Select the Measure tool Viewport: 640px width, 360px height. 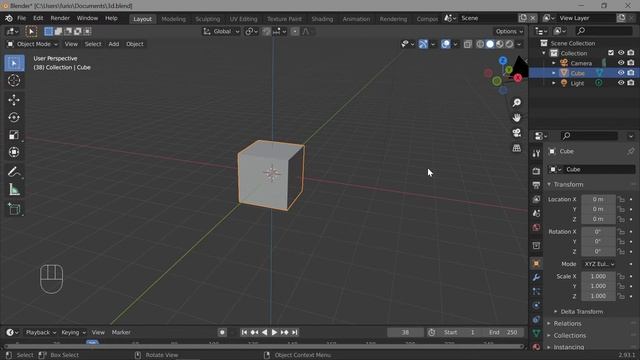14,190
